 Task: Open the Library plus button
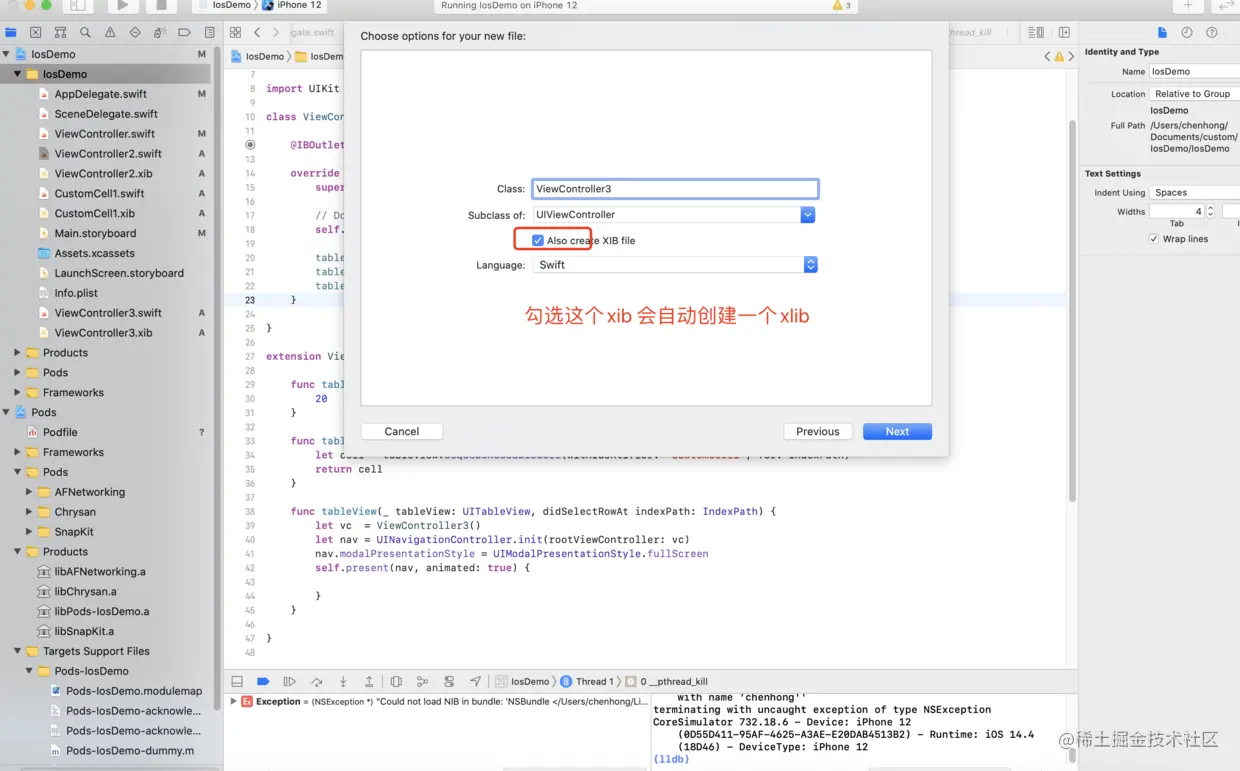1188,5
